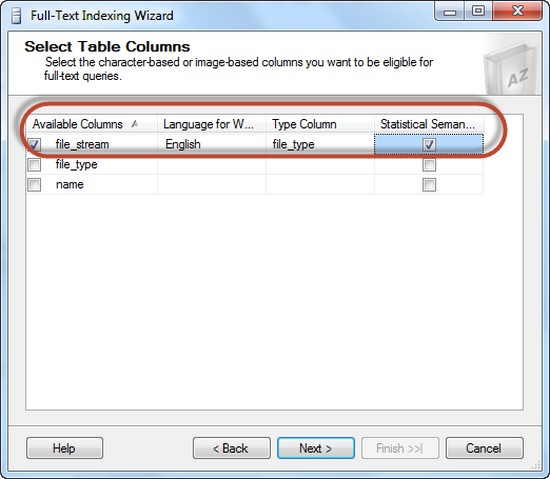The height and width of the screenshot is (479, 550).
Task: Close the wizard with the X button
Action: tap(518, 11)
